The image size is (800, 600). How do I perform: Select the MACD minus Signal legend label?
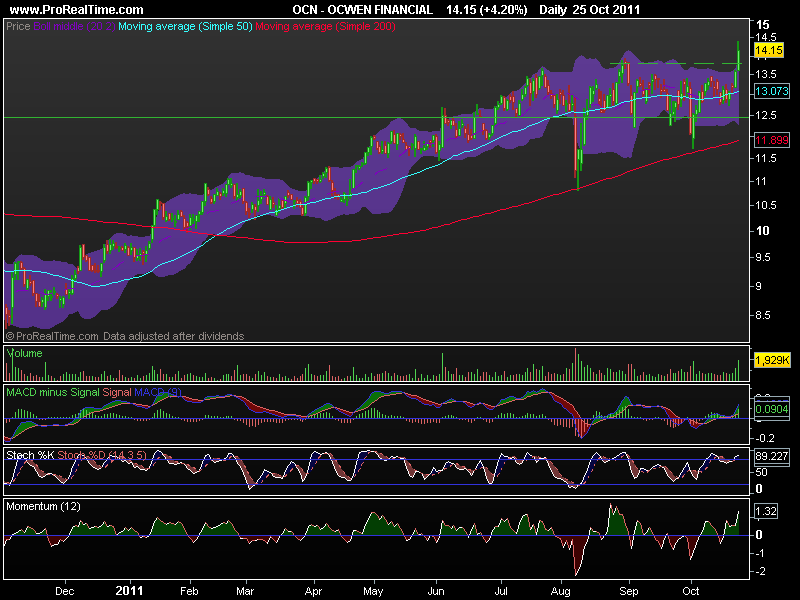pyautogui.click(x=53, y=392)
